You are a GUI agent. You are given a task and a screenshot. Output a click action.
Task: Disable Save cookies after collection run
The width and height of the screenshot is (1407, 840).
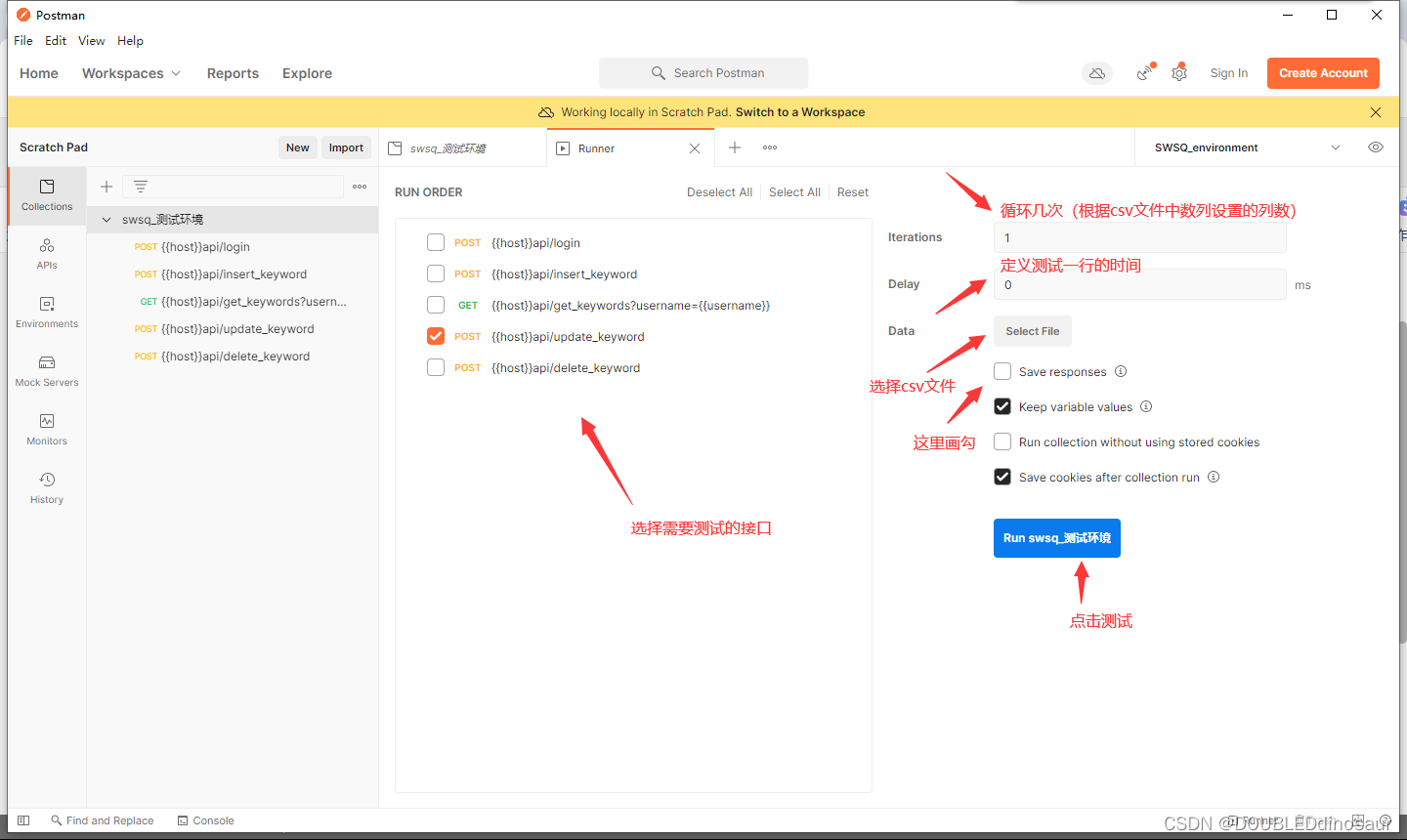pyautogui.click(x=1002, y=477)
